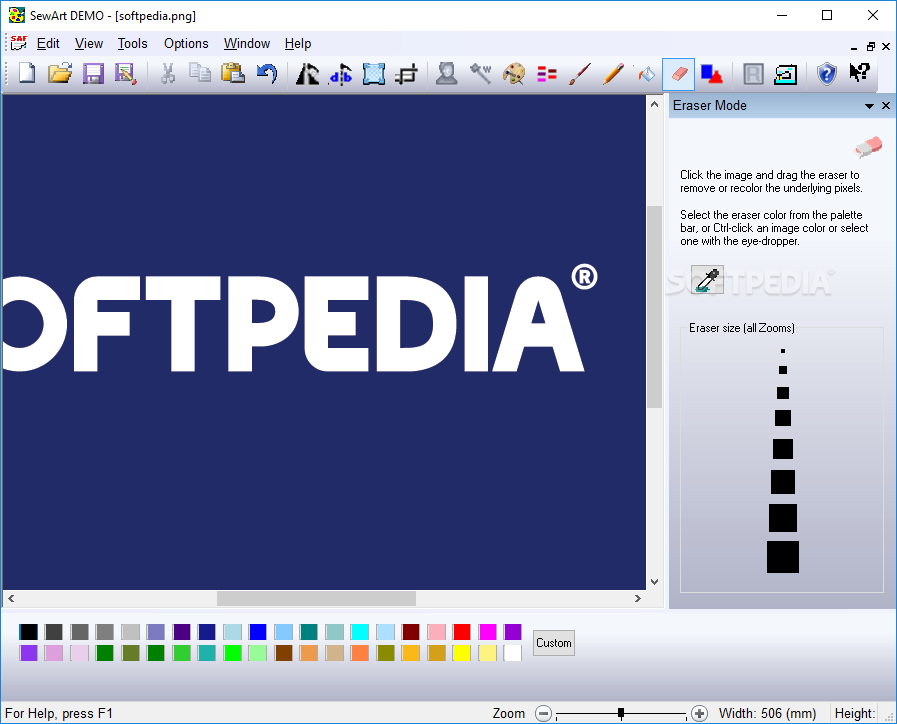Image resolution: width=897 pixels, height=724 pixels.
Task: Select the fourth eraser size square
Action: click(x=783, y=418)
